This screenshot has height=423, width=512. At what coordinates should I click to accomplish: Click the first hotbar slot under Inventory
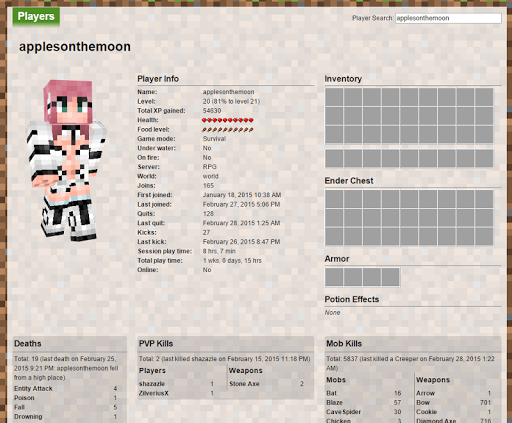click(334, 158)
